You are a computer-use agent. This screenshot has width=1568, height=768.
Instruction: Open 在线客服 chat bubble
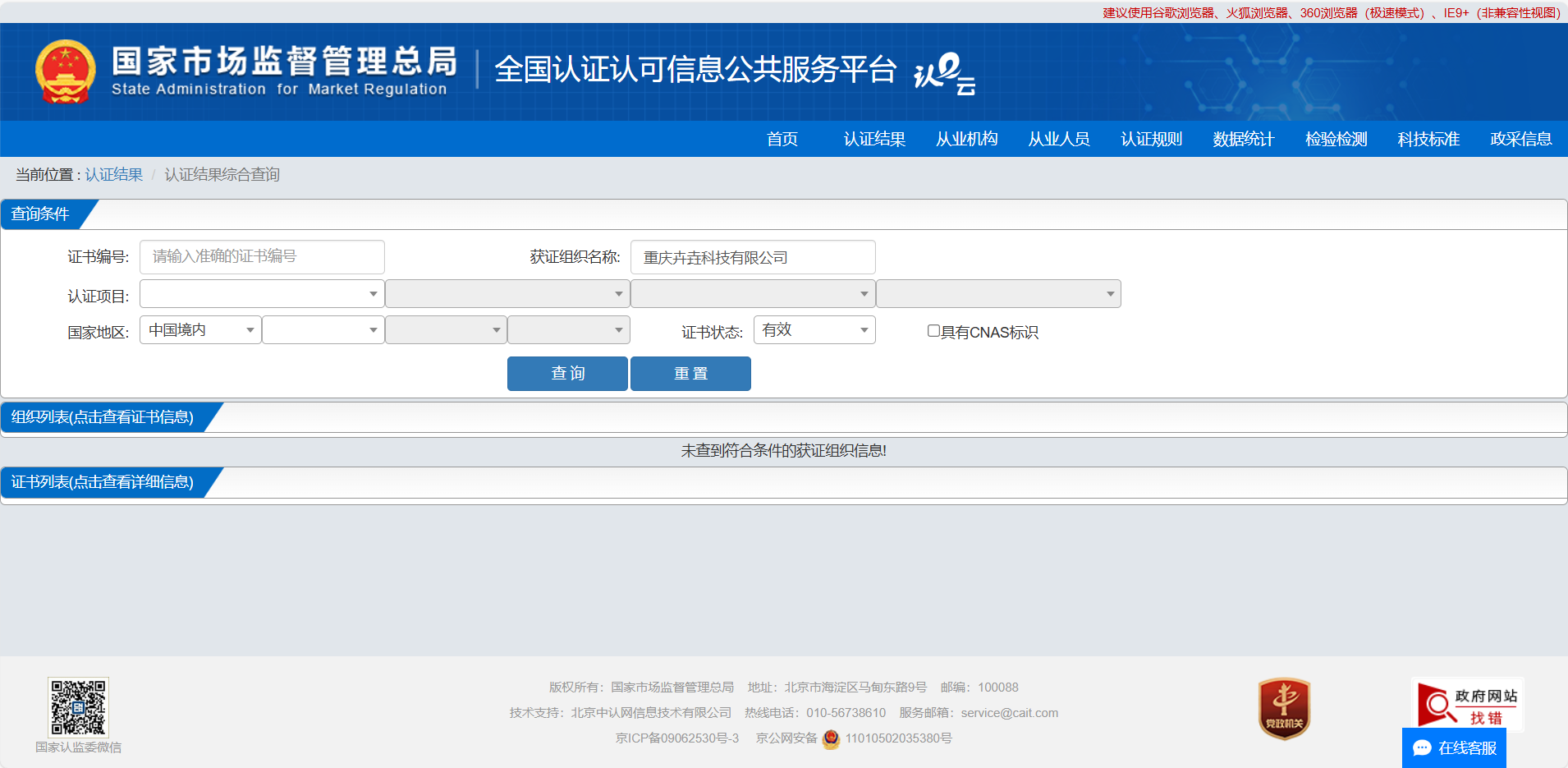point(1454,747)
